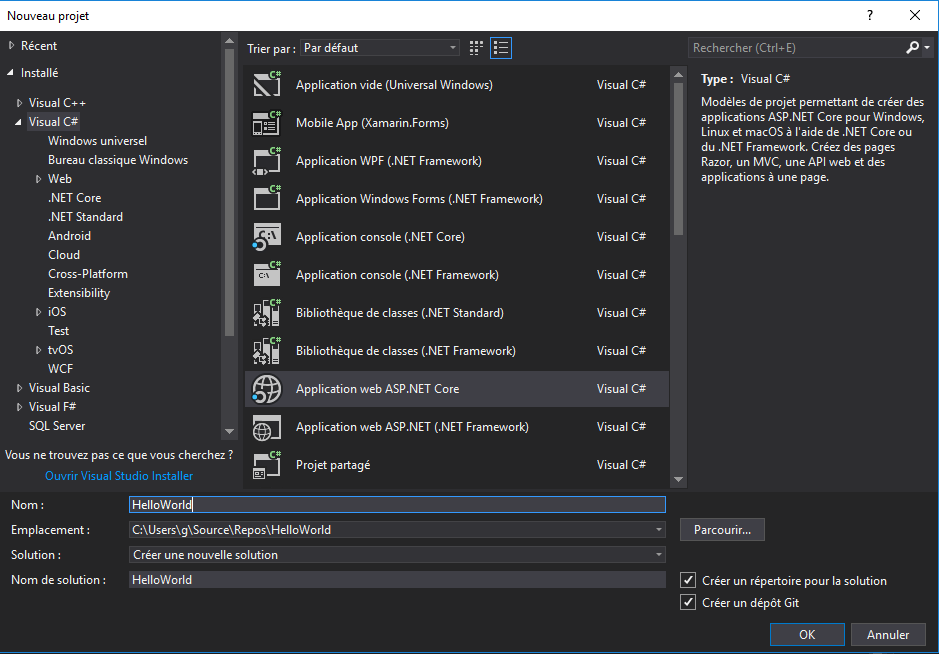This screenshot has height=654, width=939.
Task: Select the SQL Server category
Action: point(57,426)
